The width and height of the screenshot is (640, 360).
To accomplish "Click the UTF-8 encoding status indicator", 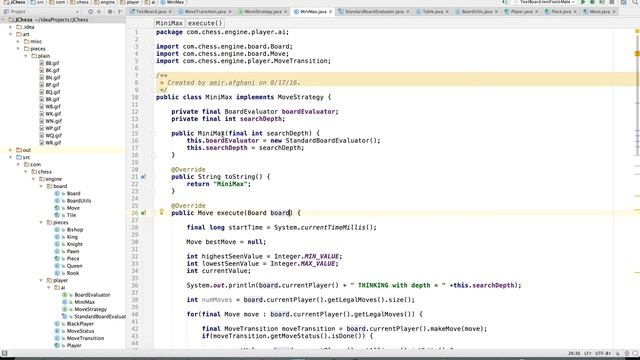I will tap(603, 353).
